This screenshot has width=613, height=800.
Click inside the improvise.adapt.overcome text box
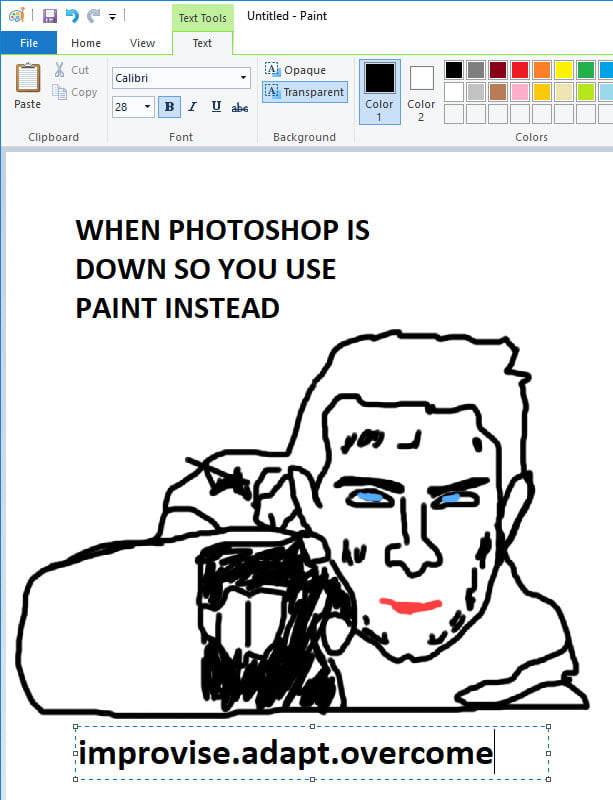pos(312,753)
